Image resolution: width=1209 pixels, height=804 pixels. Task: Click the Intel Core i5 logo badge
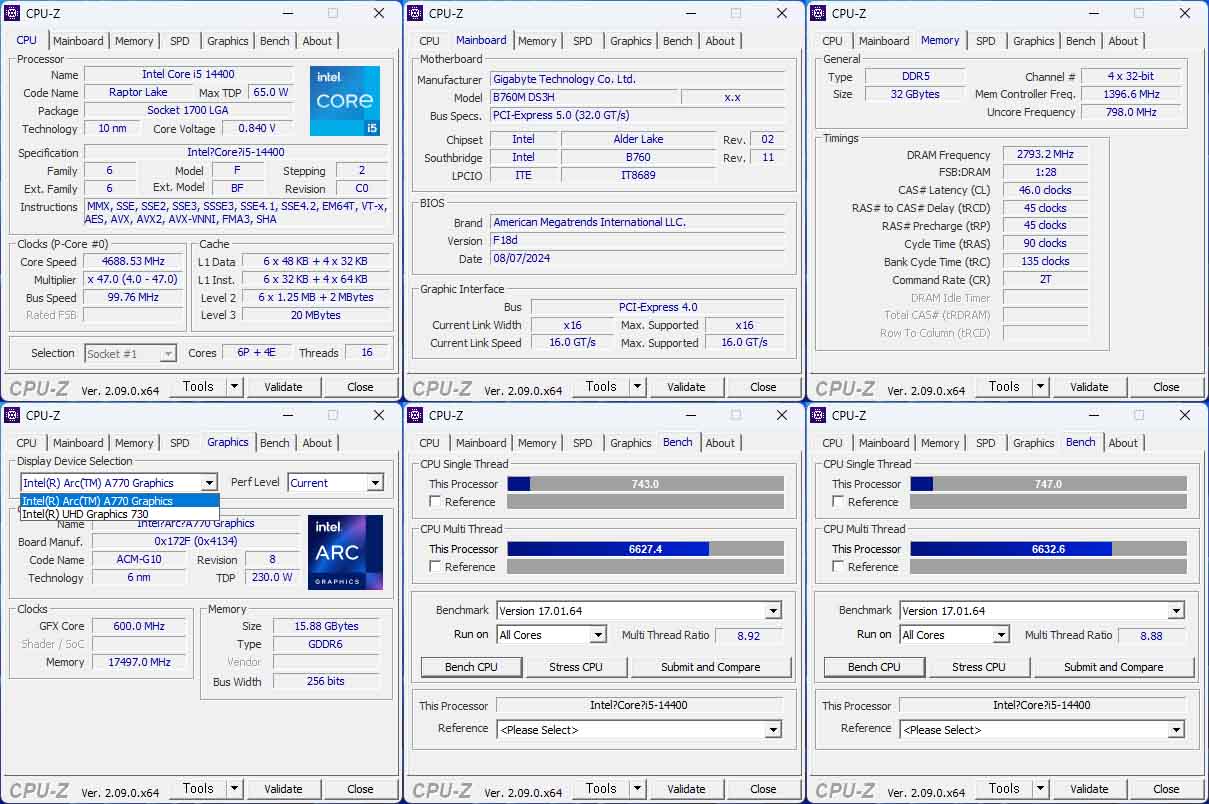[x=345, y=101]
